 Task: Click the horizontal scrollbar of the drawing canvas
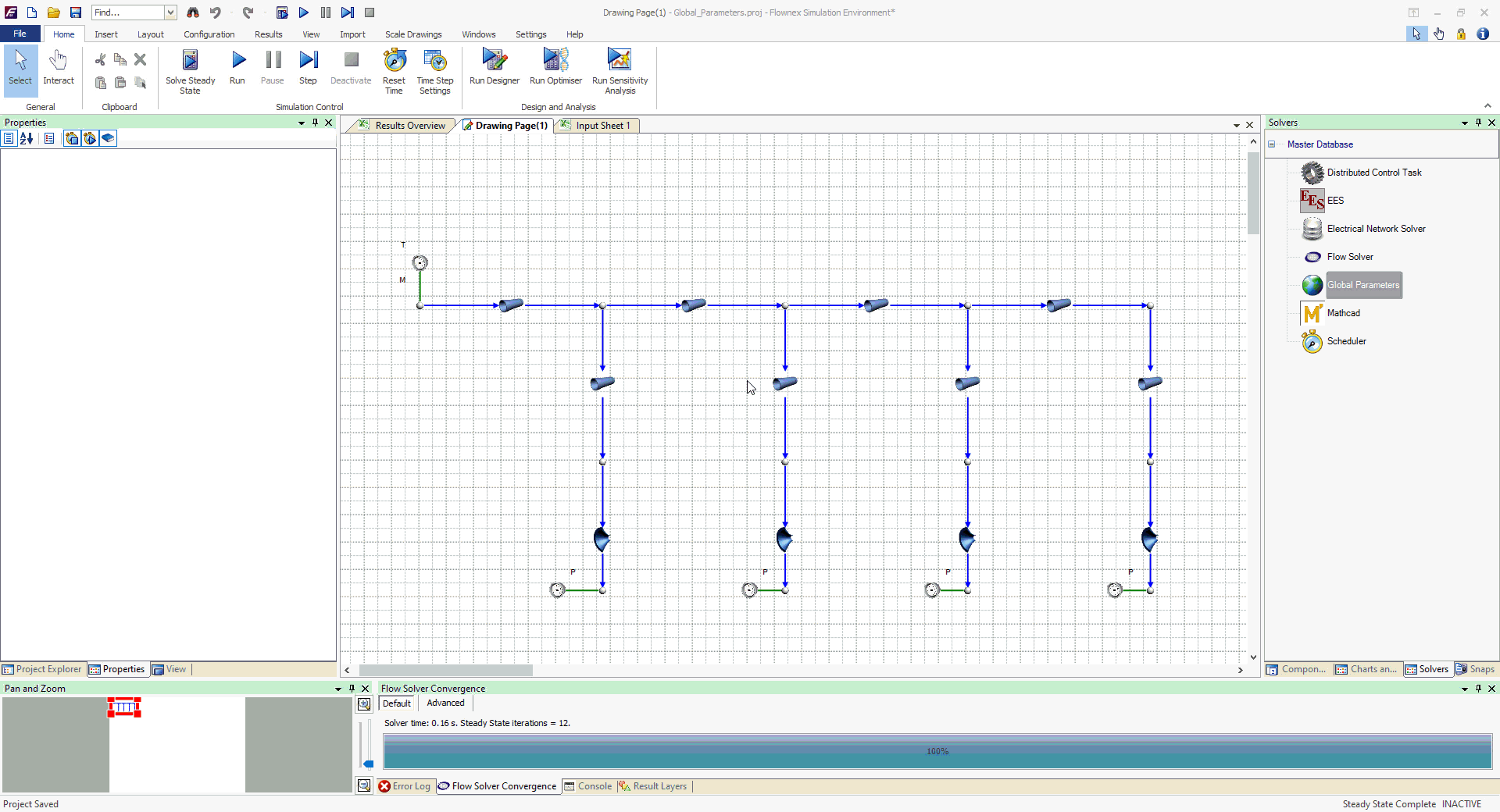click(445, 670)
